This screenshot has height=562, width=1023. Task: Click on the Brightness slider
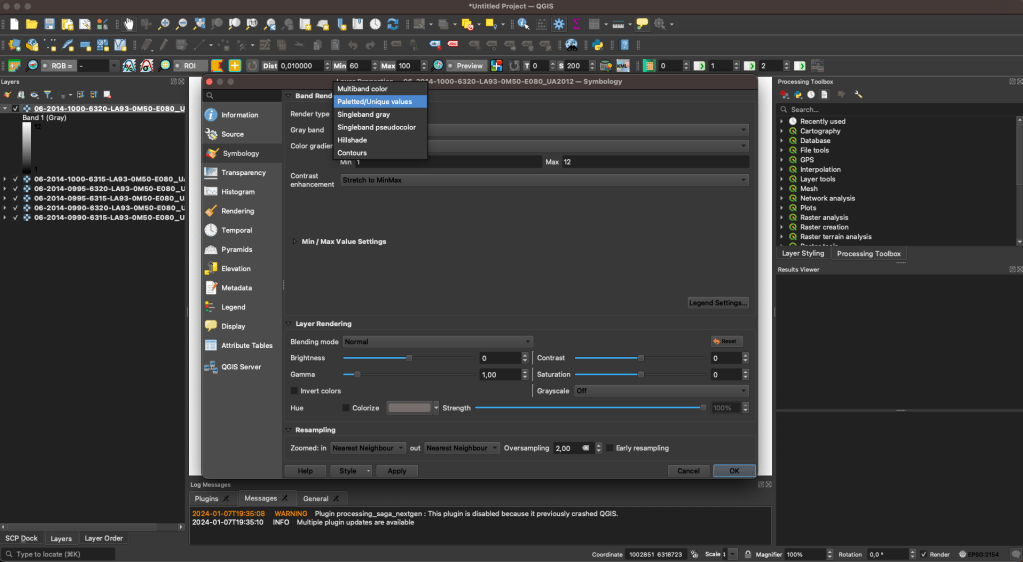click(409, 358)
